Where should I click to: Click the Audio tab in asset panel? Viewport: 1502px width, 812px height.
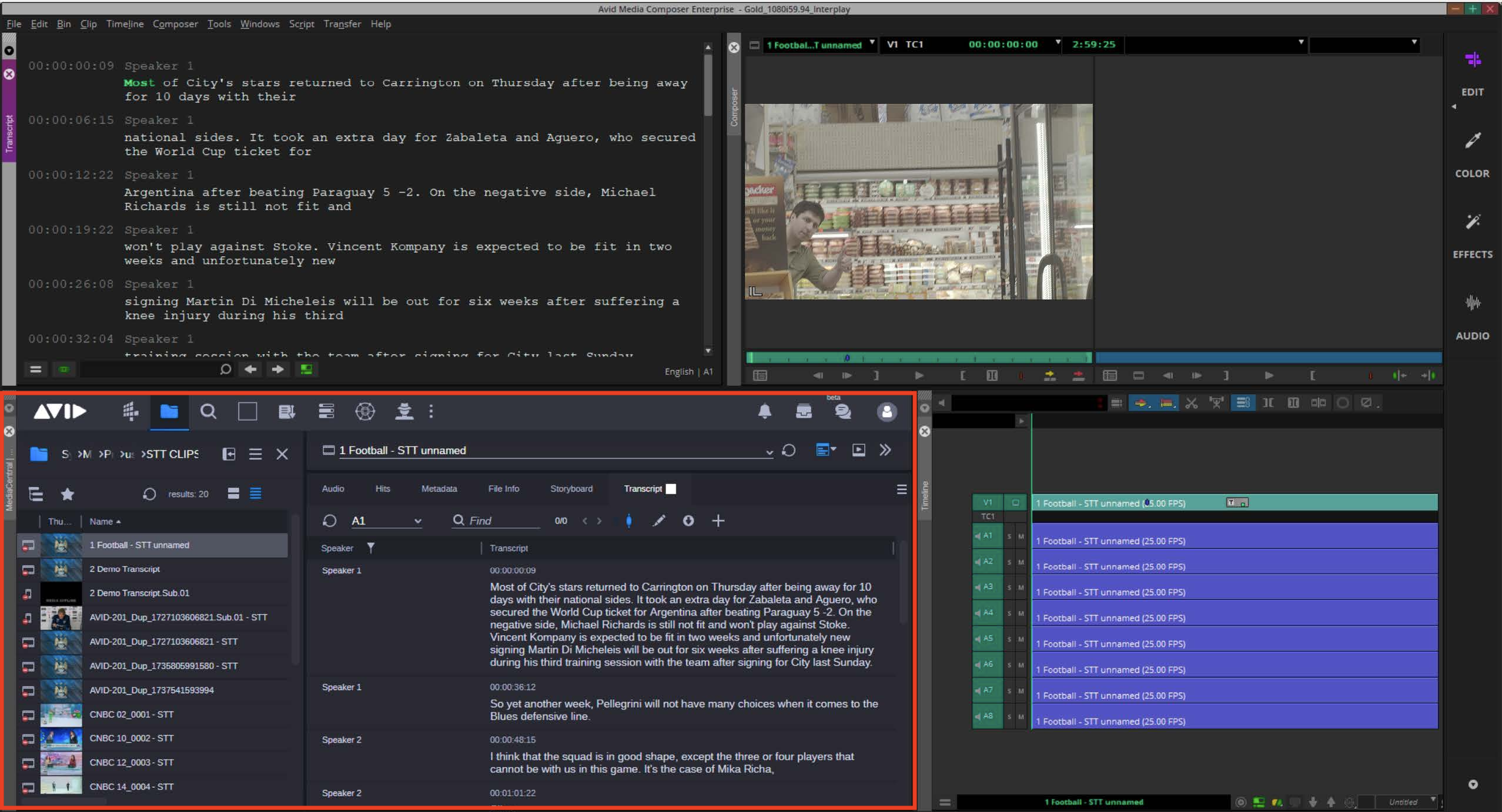(x=333, y=488)
